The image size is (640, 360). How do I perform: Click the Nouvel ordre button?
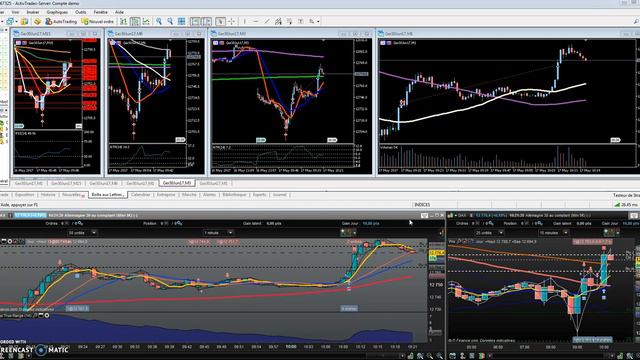(x=98, y=21)
